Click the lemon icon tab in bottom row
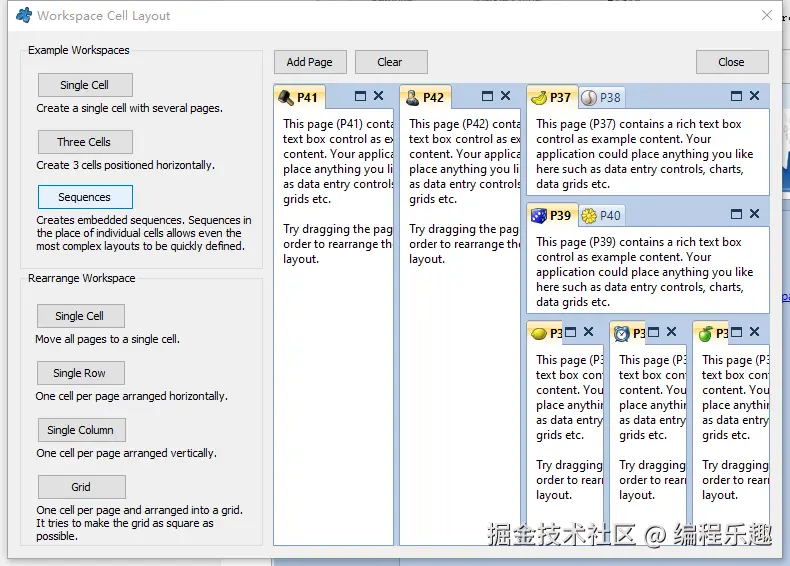790x566 pixels. (545, 333)
